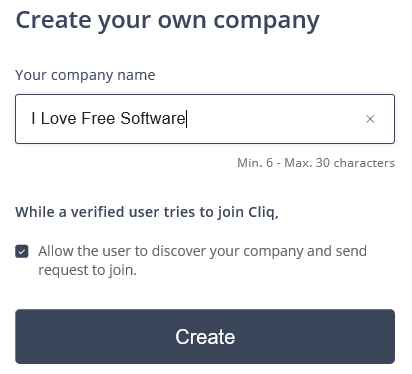Click the Create button
The width and height of the screenshot is (412, 374).
pyautogui.click(x=205, y=336)
